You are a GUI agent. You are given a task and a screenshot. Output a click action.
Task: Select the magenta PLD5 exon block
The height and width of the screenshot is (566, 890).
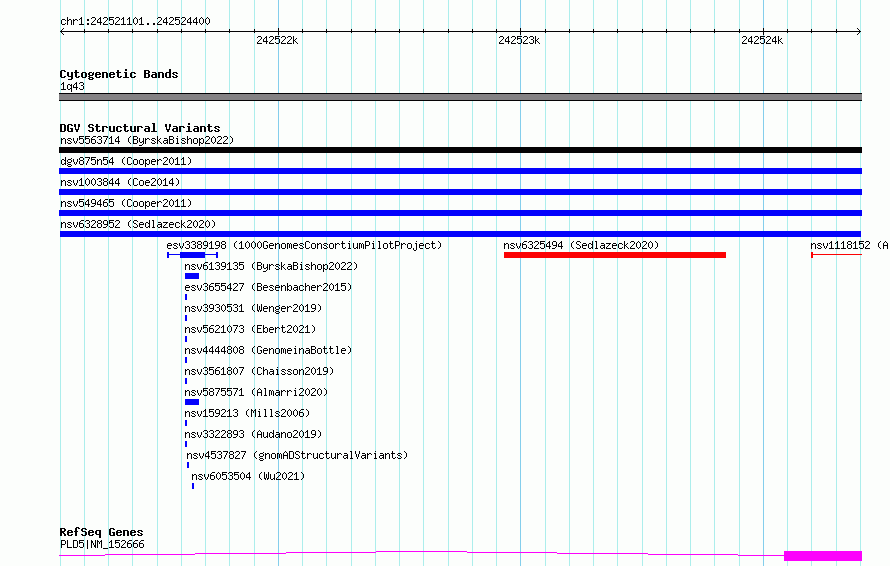[823, 556]
